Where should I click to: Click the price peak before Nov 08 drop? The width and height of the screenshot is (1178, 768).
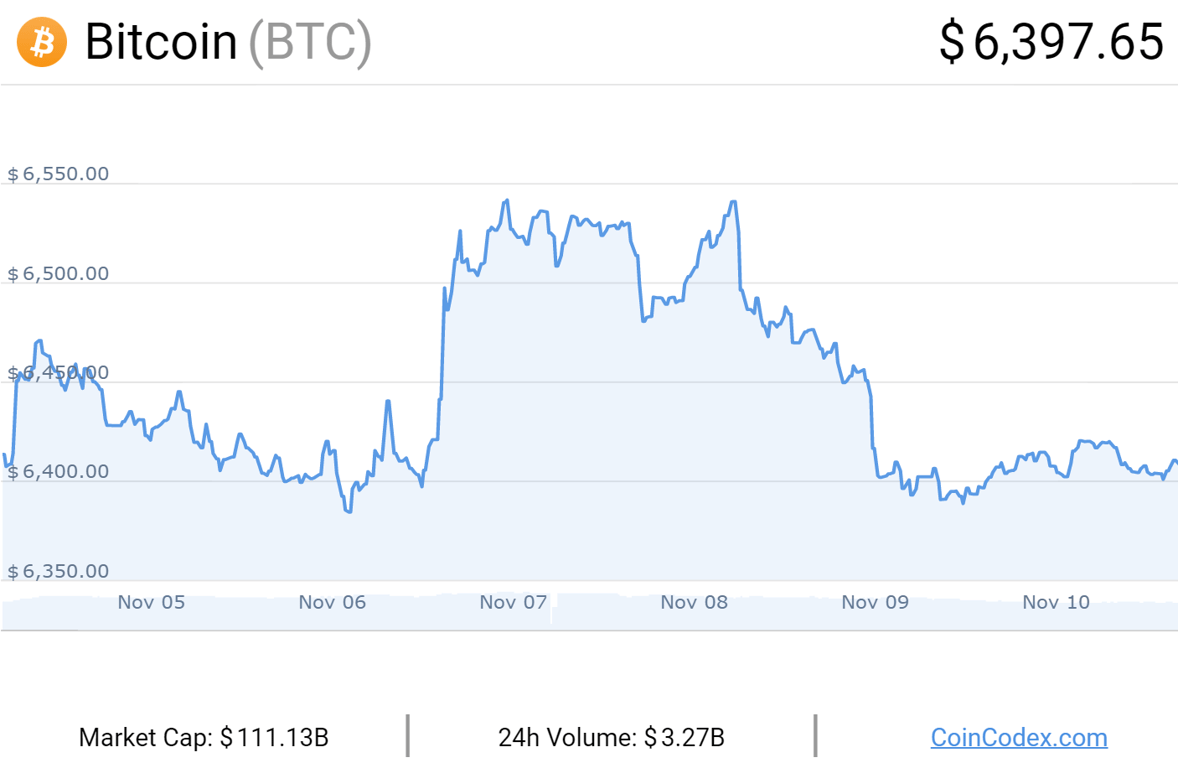click(x=732, y=202)
